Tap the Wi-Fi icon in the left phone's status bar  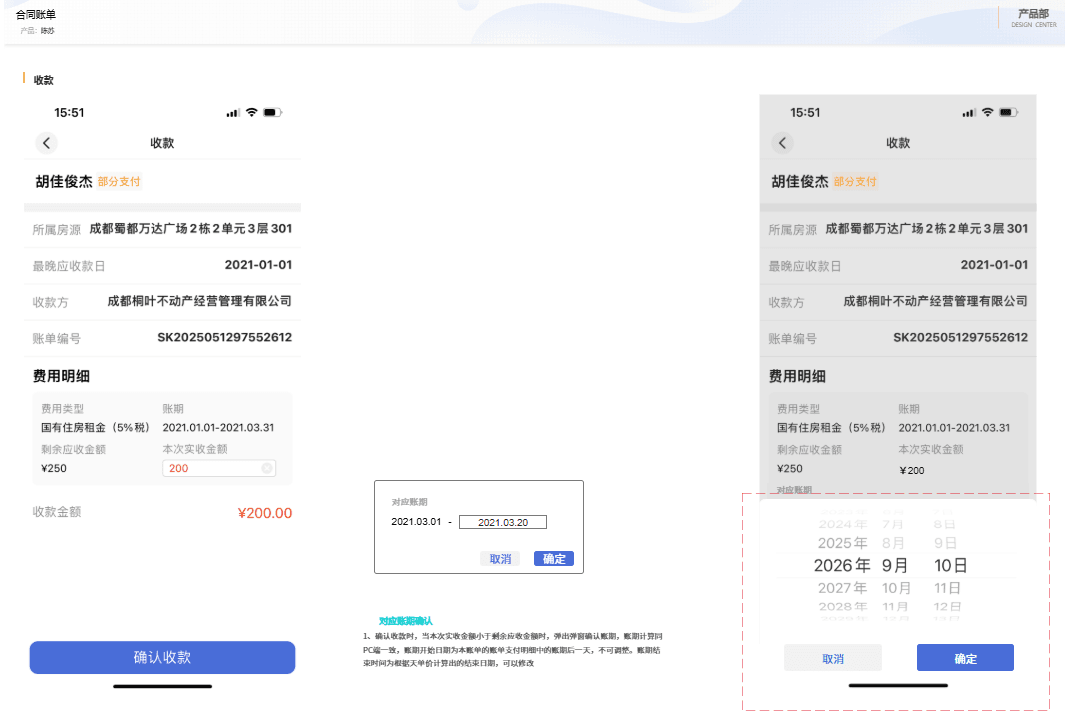(x=252, y=112)
